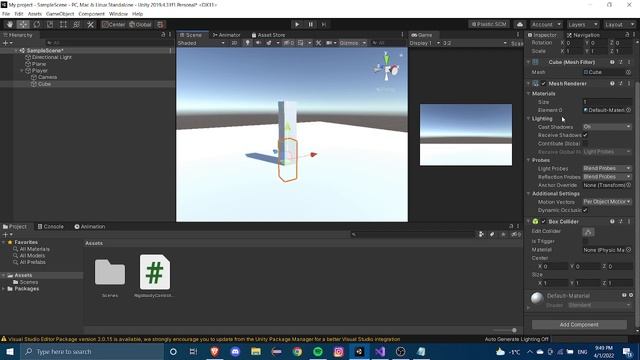
Task: Select the Scale tool in toolbar
Action: [50, 24]
